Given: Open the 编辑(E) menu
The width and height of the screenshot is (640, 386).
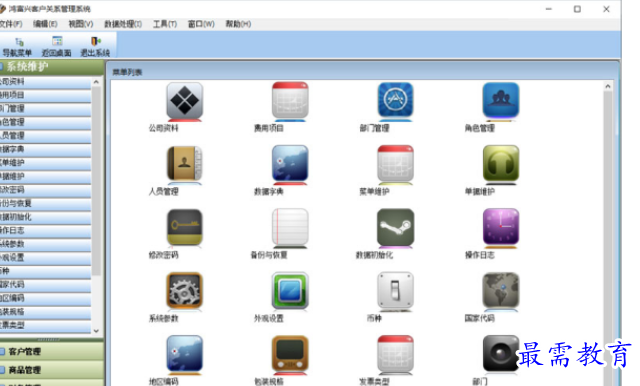Looking at the screenshot, I should click(x=45, y=24).
